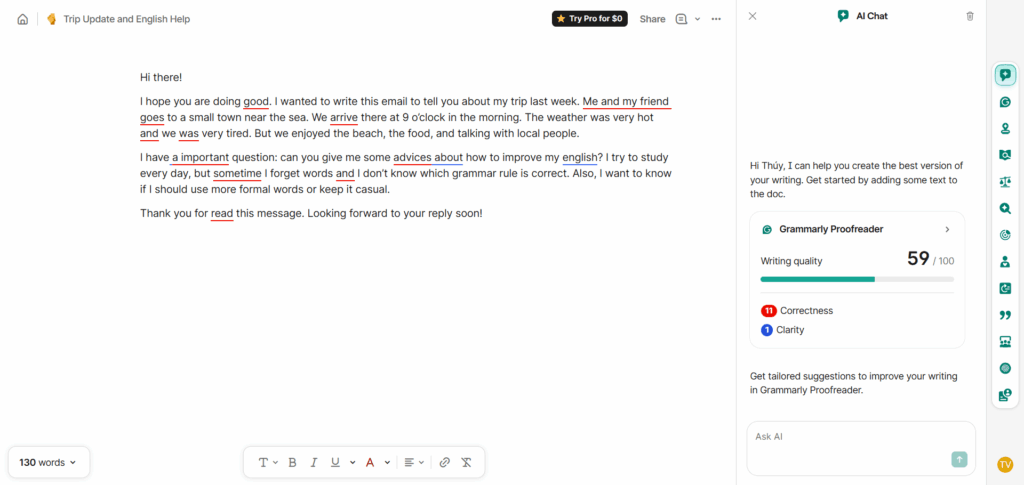
Task: Toggle underline formatting
Action: 335,462
